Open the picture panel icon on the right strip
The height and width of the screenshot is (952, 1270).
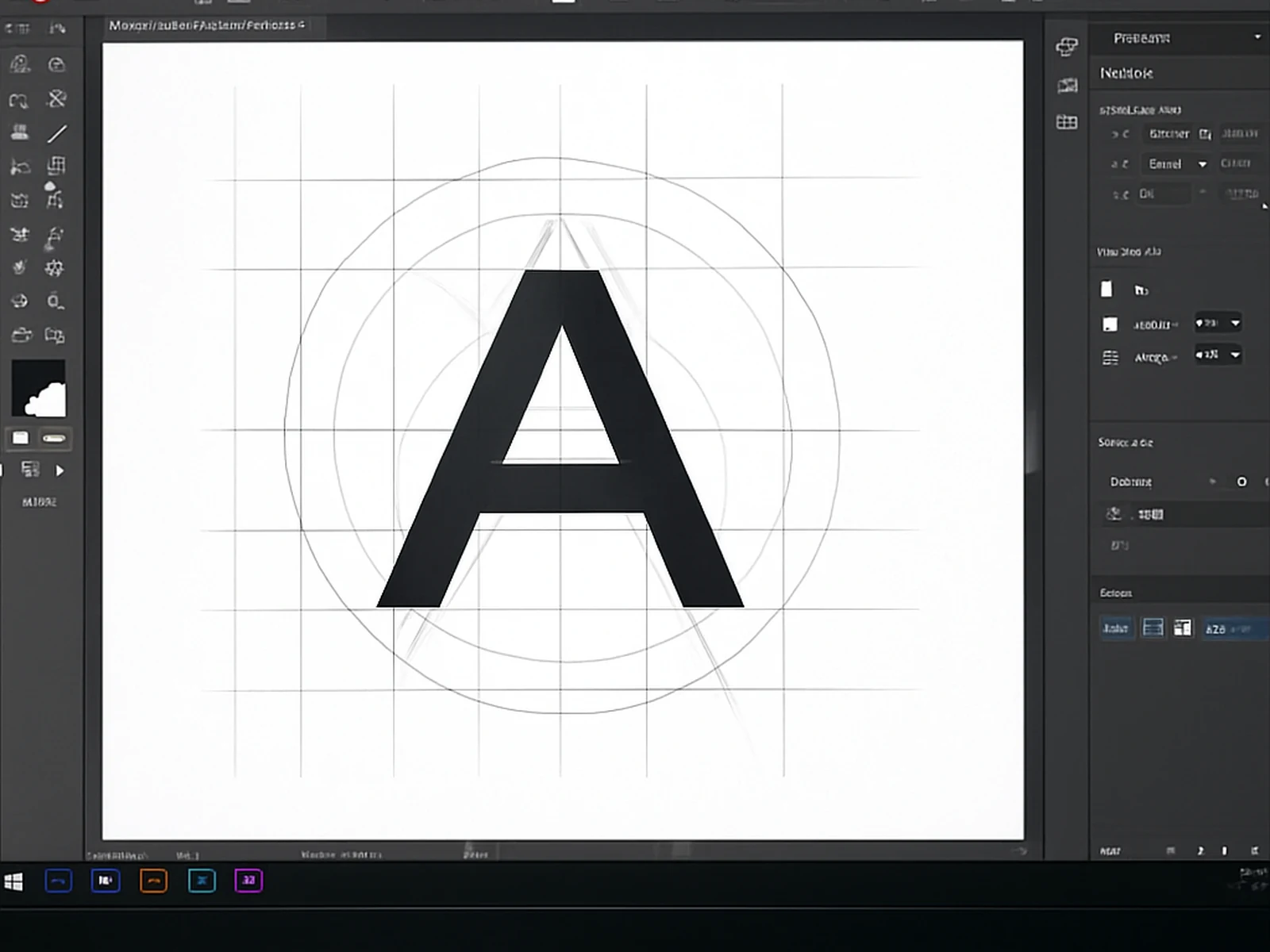tap(1068, 85)
